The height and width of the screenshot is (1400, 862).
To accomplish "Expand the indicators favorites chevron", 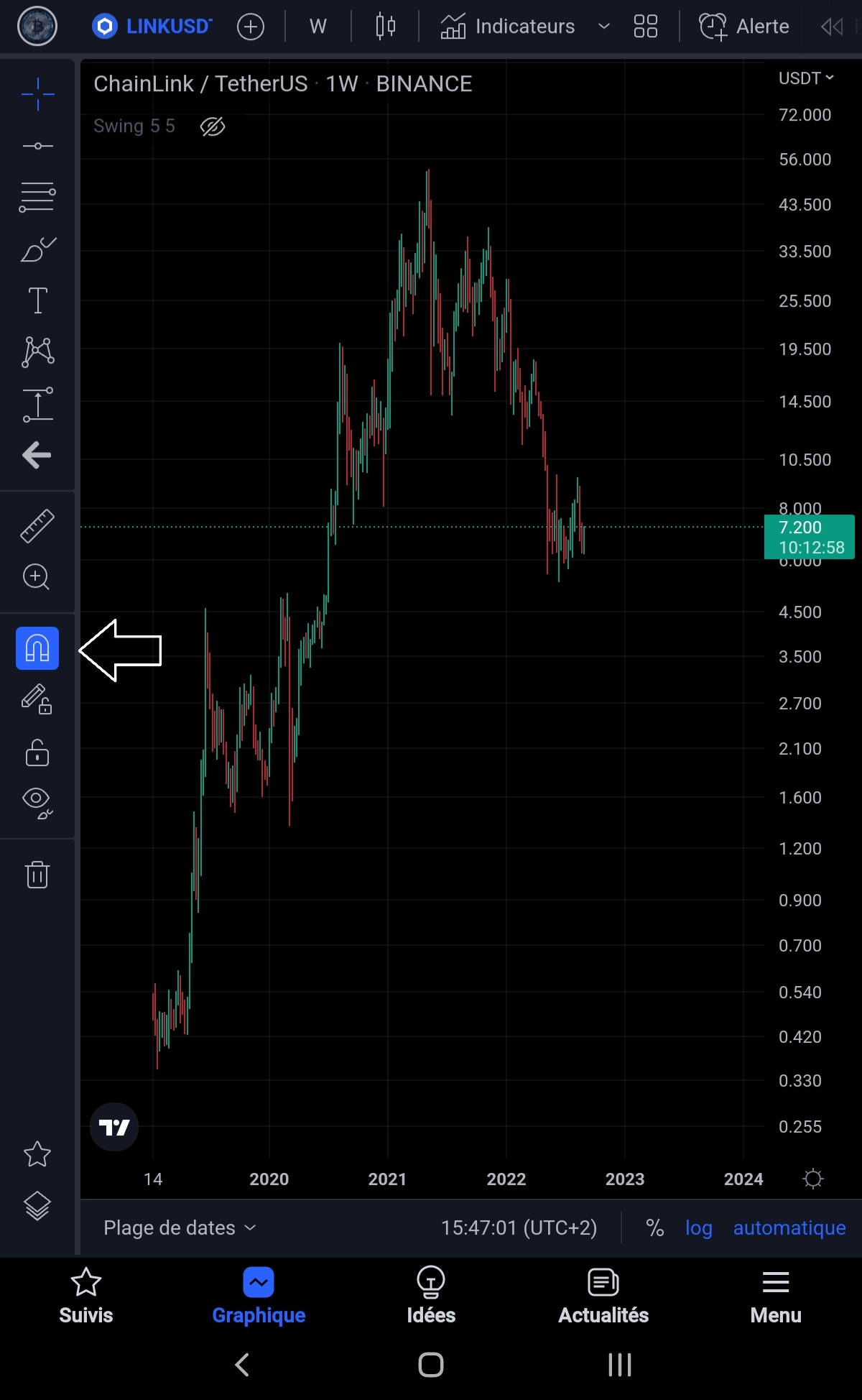I will (x=604, y=27).
